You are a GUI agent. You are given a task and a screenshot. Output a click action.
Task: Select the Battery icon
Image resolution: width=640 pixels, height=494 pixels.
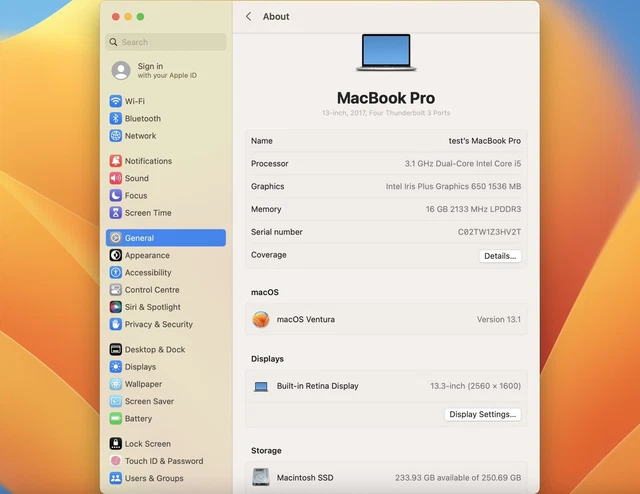coord(116,418)
